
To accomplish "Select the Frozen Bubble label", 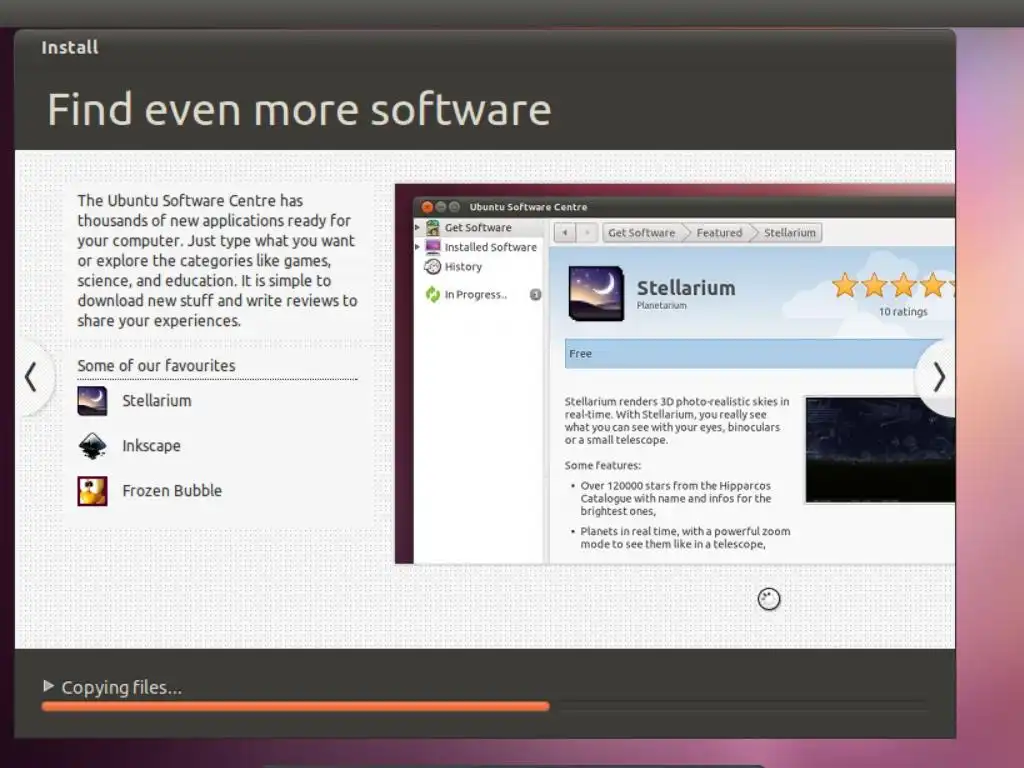I will pyautogui.click(x=172, y=491).
